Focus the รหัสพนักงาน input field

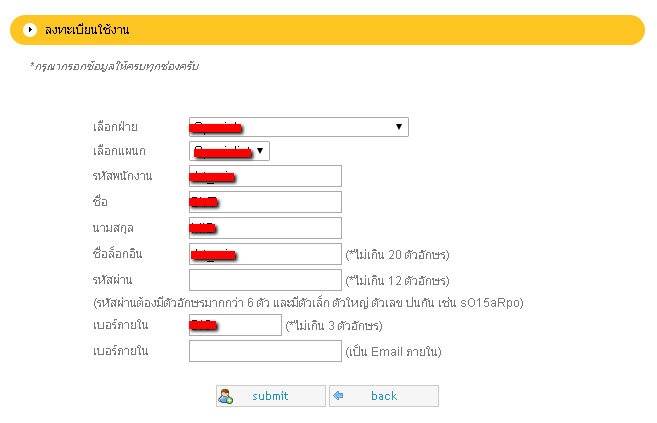(265, 177)
